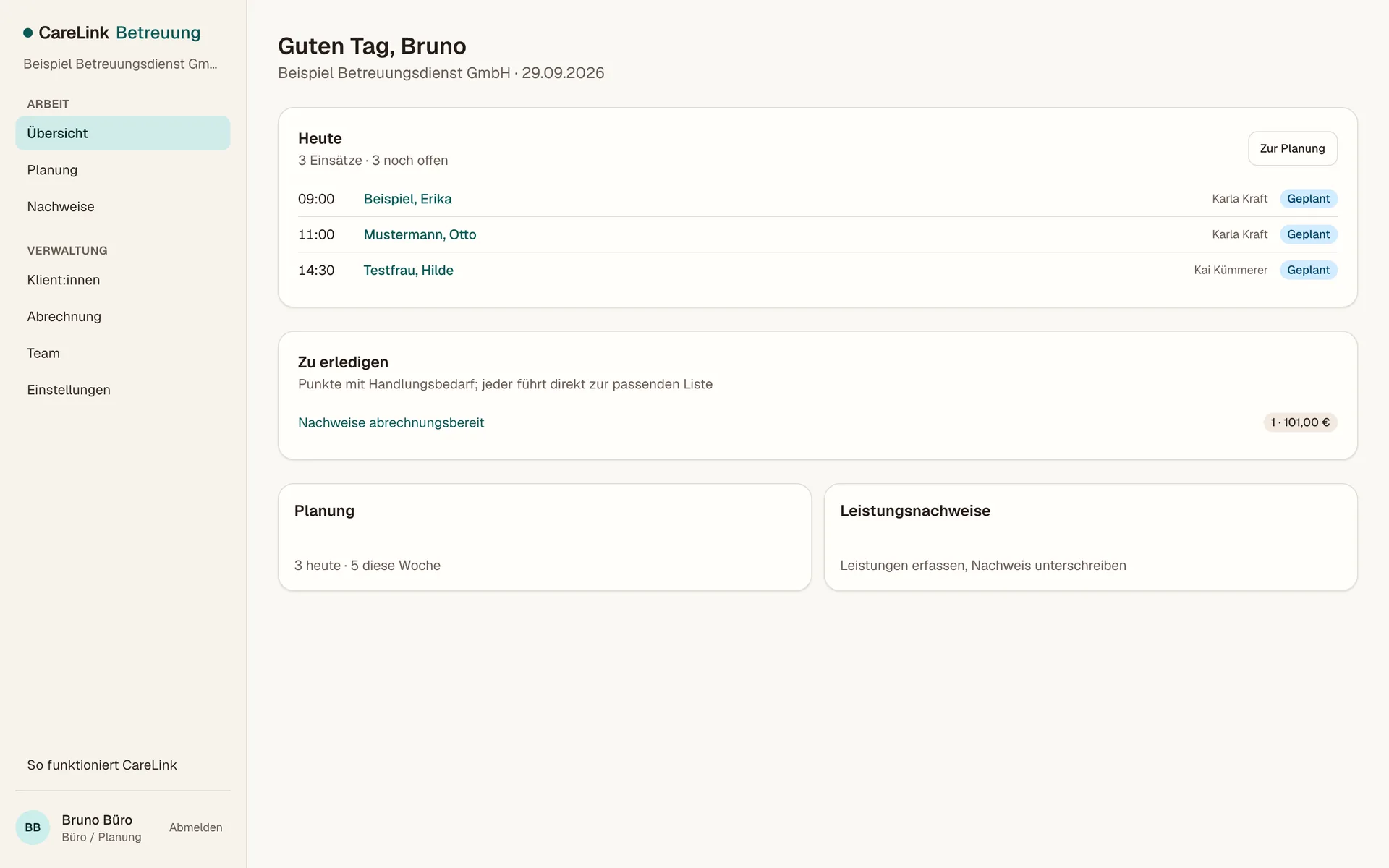Click '3 heute · 5 diese Woche' text

pos(368,566)
